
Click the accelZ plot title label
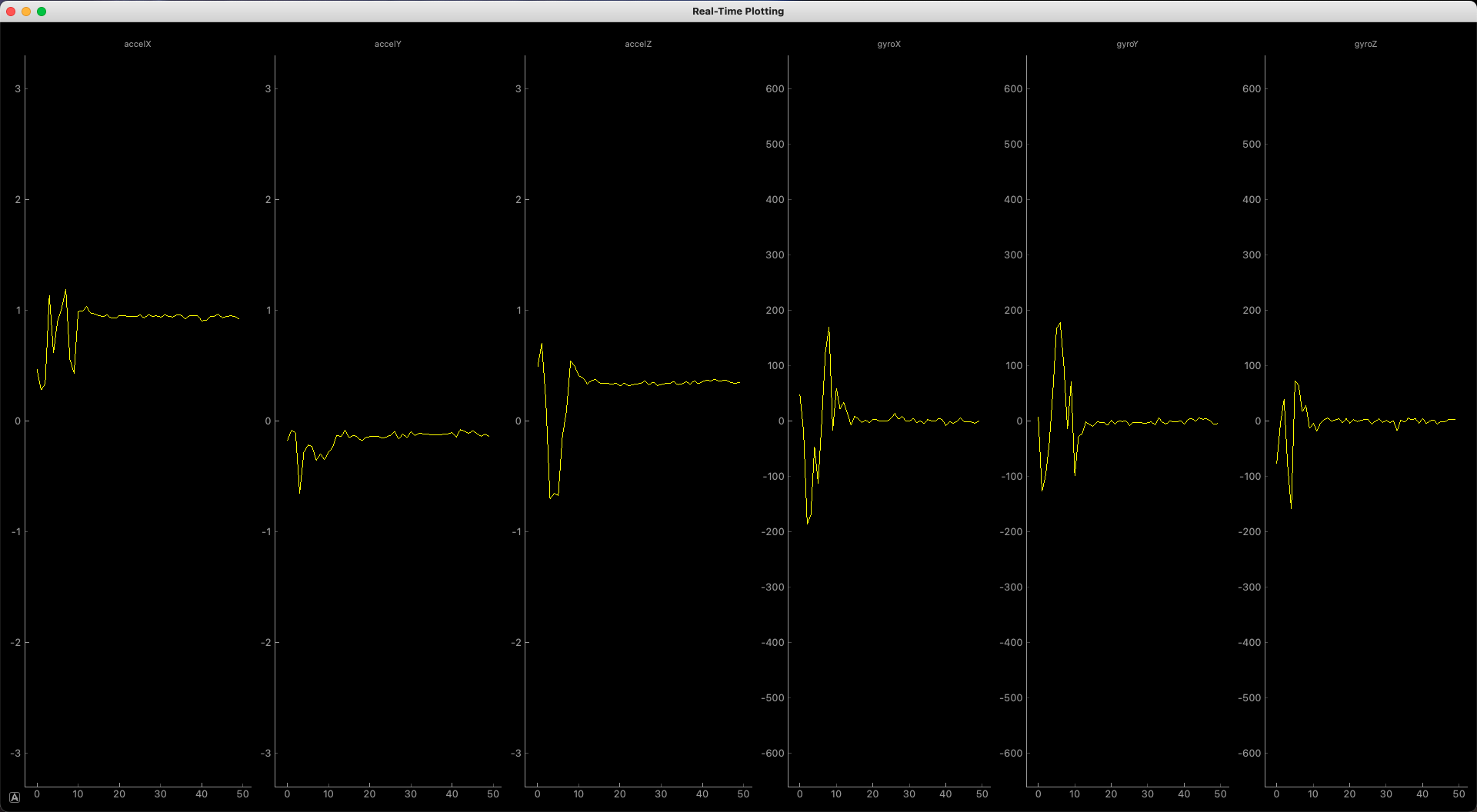click(638, 45)
